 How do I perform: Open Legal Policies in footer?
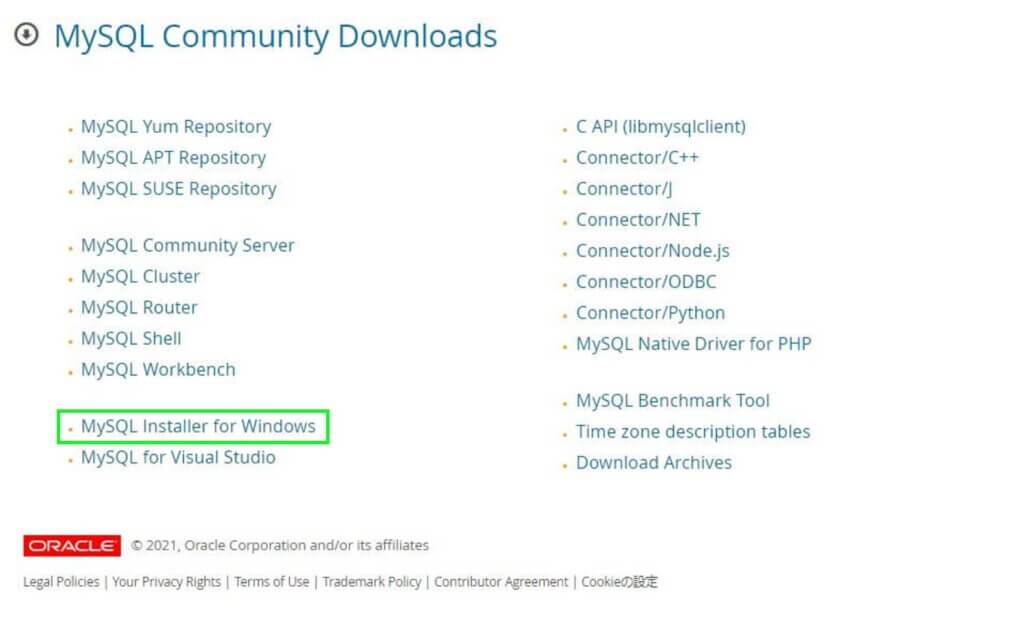point(61,582)
